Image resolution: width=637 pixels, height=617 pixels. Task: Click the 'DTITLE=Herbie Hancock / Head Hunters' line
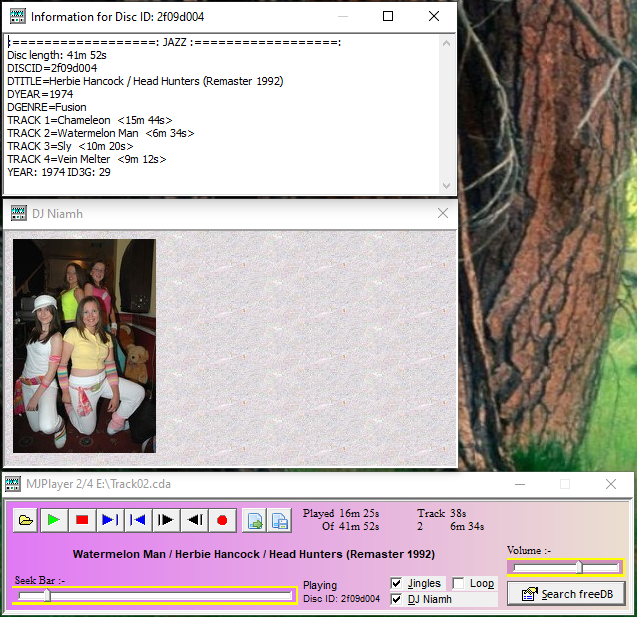[x=145, y=81]
